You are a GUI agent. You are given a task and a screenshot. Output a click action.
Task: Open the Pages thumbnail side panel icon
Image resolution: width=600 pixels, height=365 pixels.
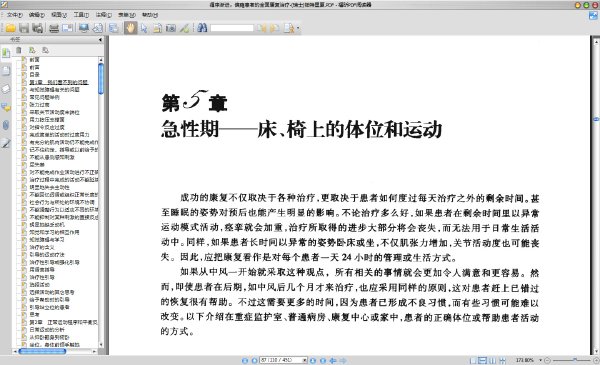pos(6,71)
